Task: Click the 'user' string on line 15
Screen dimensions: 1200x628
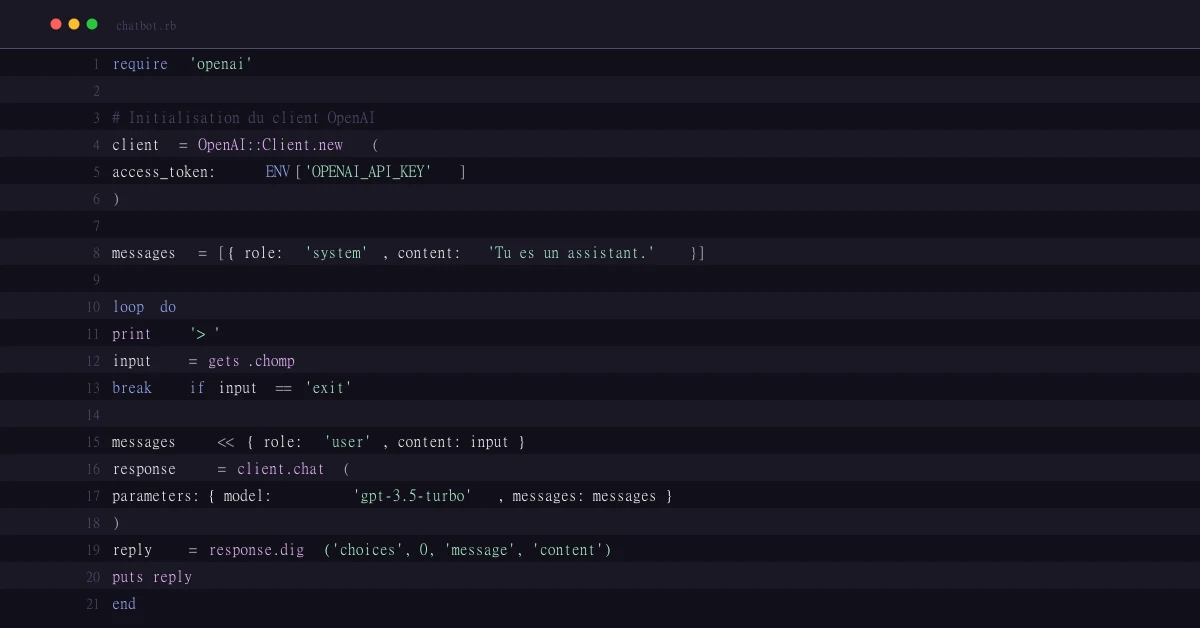Action: point(348,442)
